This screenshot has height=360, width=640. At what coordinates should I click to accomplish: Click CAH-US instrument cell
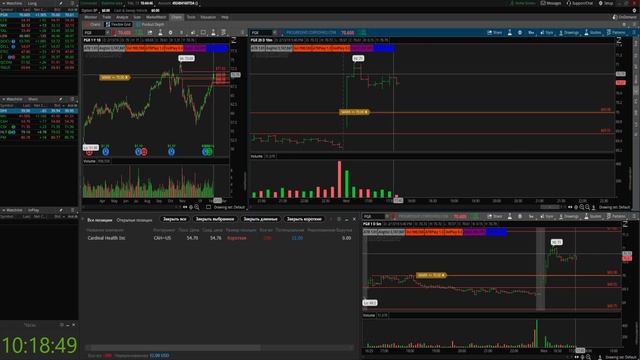pyautogui.click(x=162, y=238)
